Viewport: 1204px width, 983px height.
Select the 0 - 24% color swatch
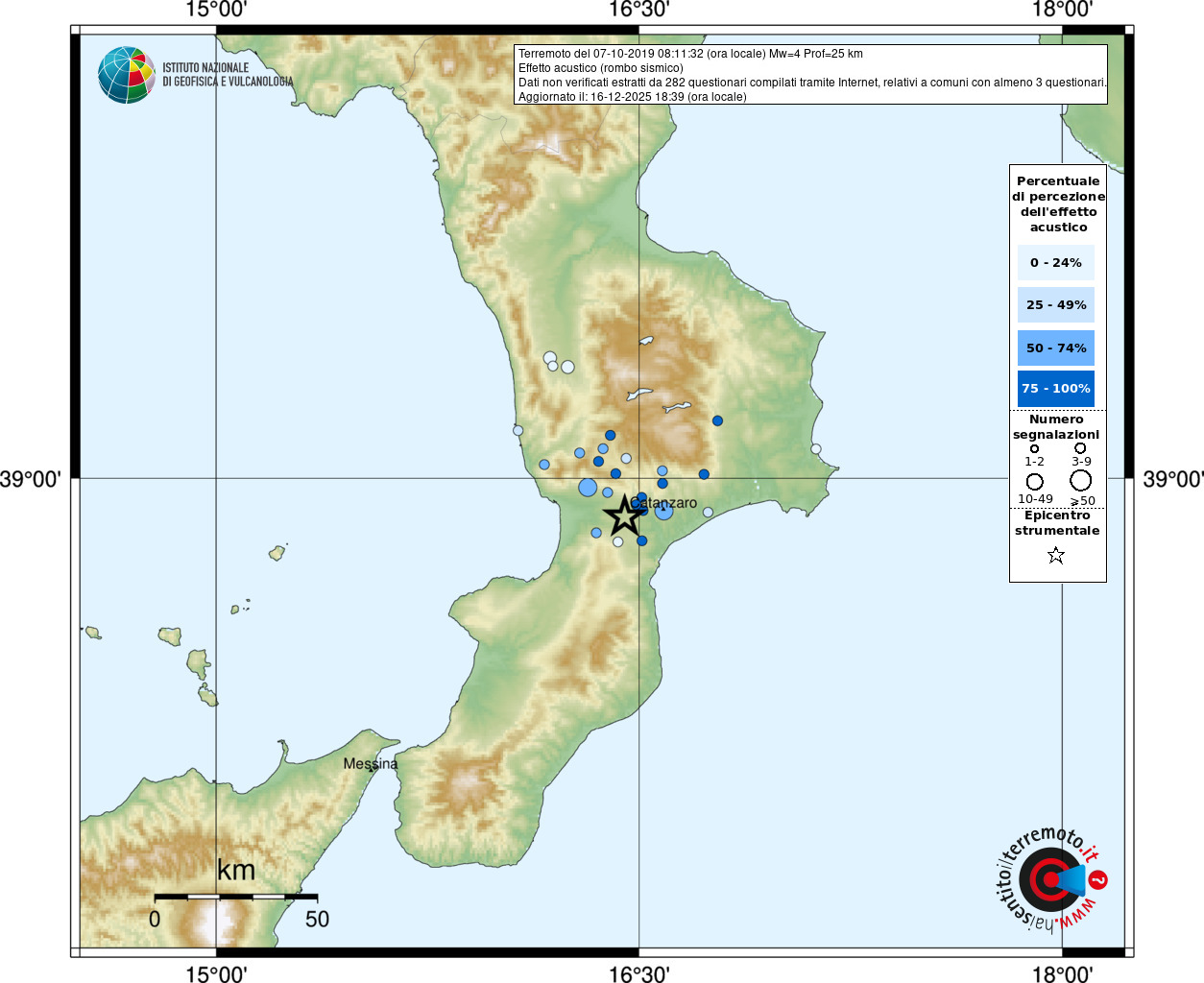pyautogui.click(x=1056, y=262)
